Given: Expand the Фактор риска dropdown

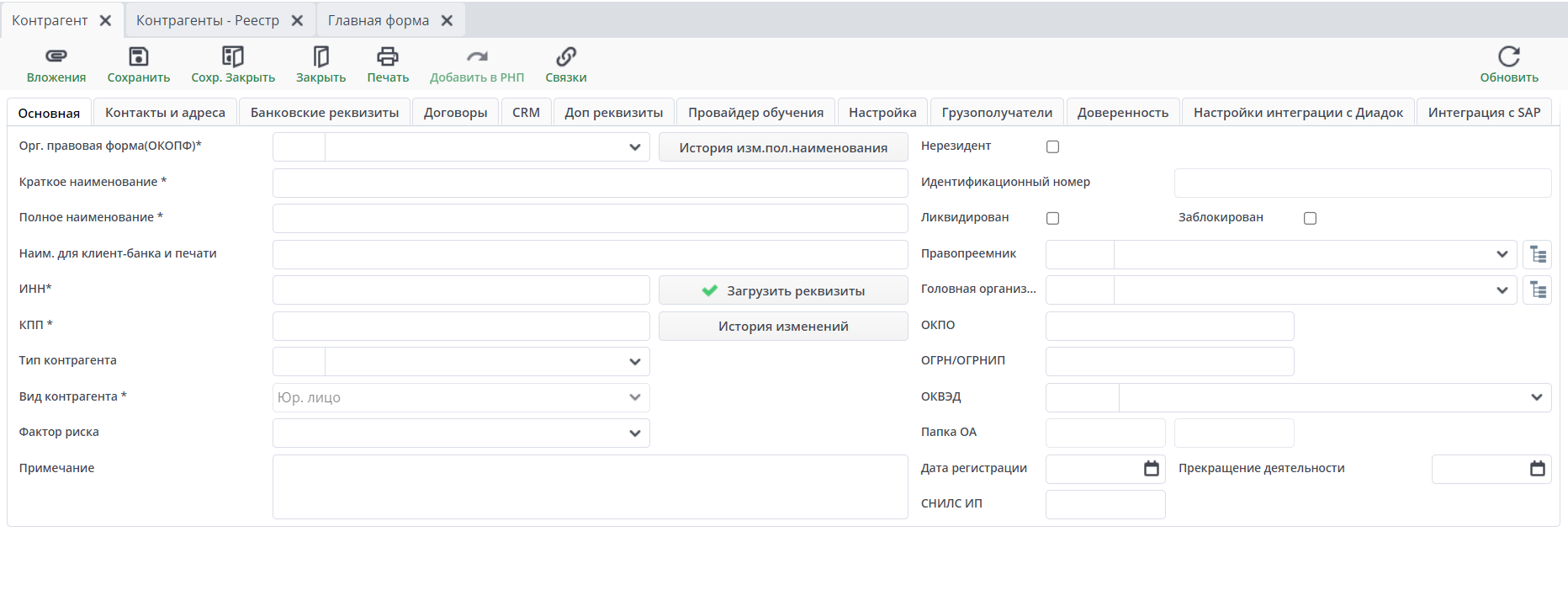Looking at the screenshot, I should tap(634, 433).
